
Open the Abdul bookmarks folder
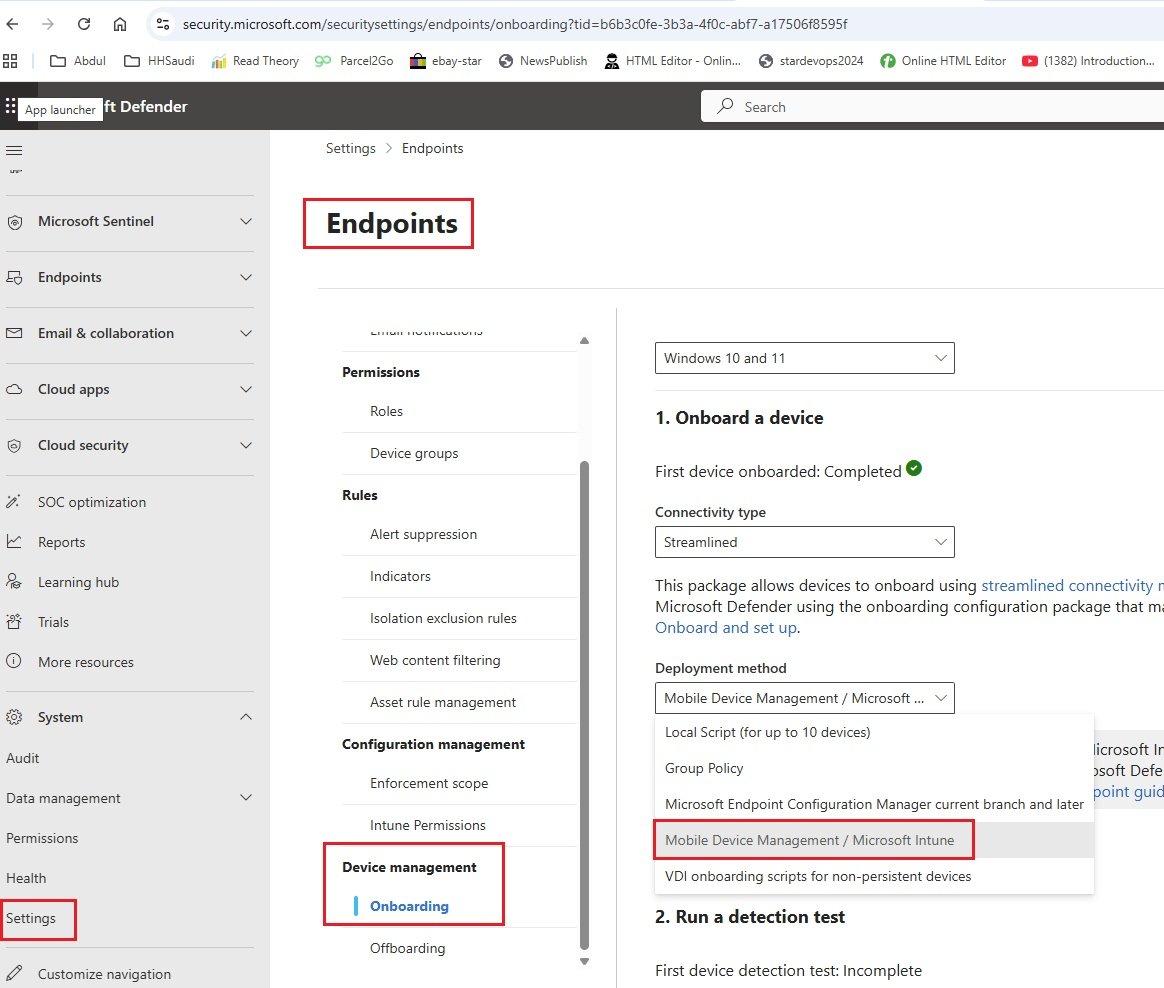pyautogui.click(x=78, y=61)
